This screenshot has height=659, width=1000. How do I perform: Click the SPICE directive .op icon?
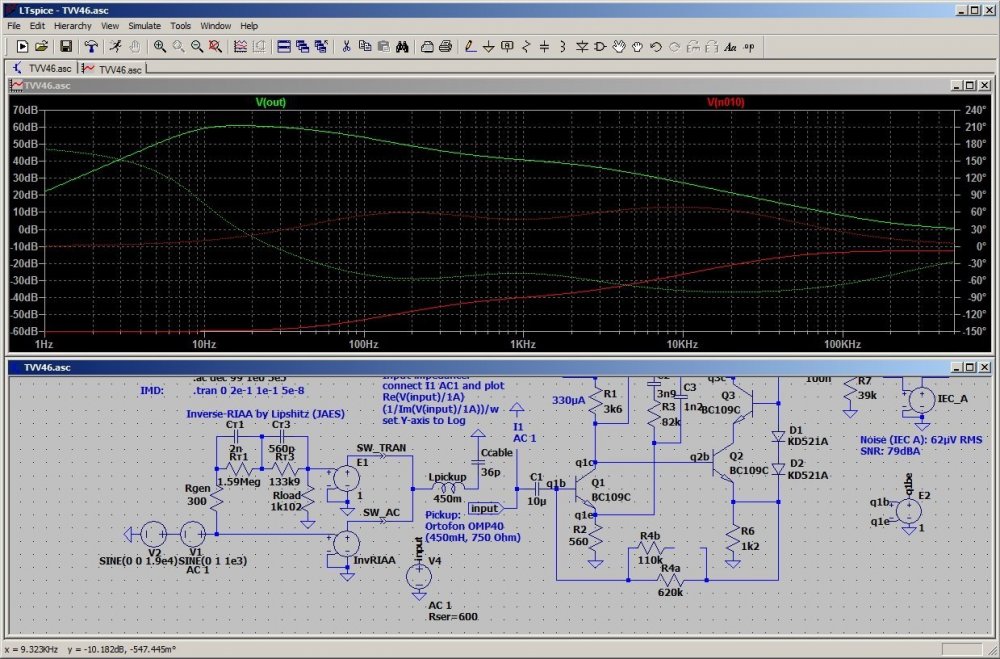pos(749,47)
